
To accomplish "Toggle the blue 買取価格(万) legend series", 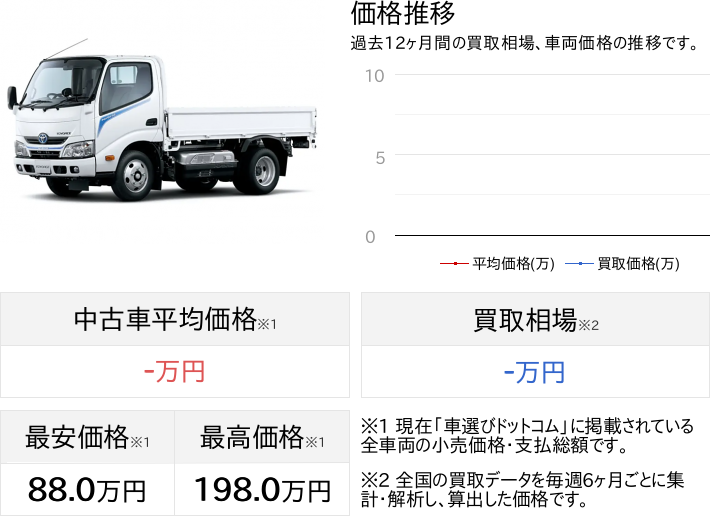I will click(623, 263).
